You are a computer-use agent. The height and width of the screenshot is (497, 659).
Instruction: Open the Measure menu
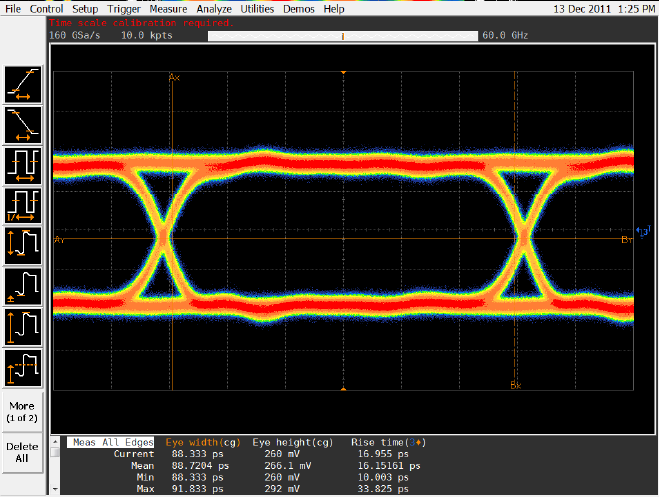(169, 8)
